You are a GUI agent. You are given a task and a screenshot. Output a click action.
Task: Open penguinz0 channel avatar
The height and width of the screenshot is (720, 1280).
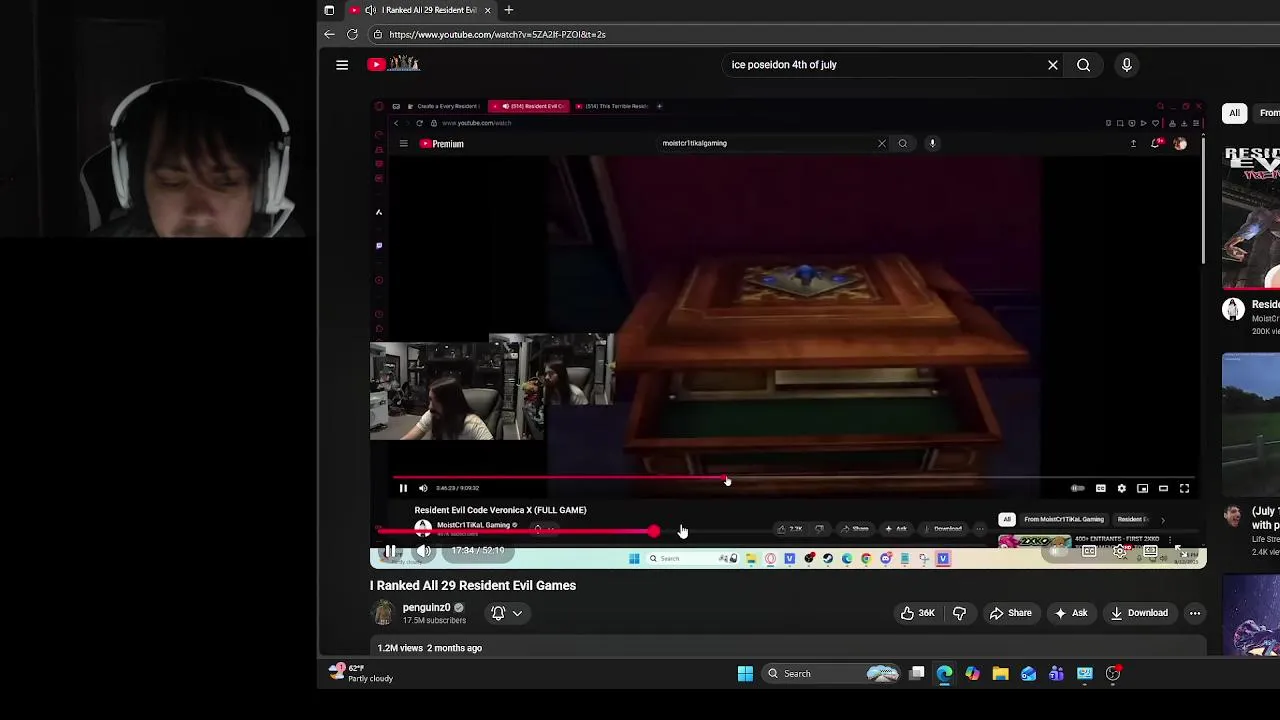(383, 613)
